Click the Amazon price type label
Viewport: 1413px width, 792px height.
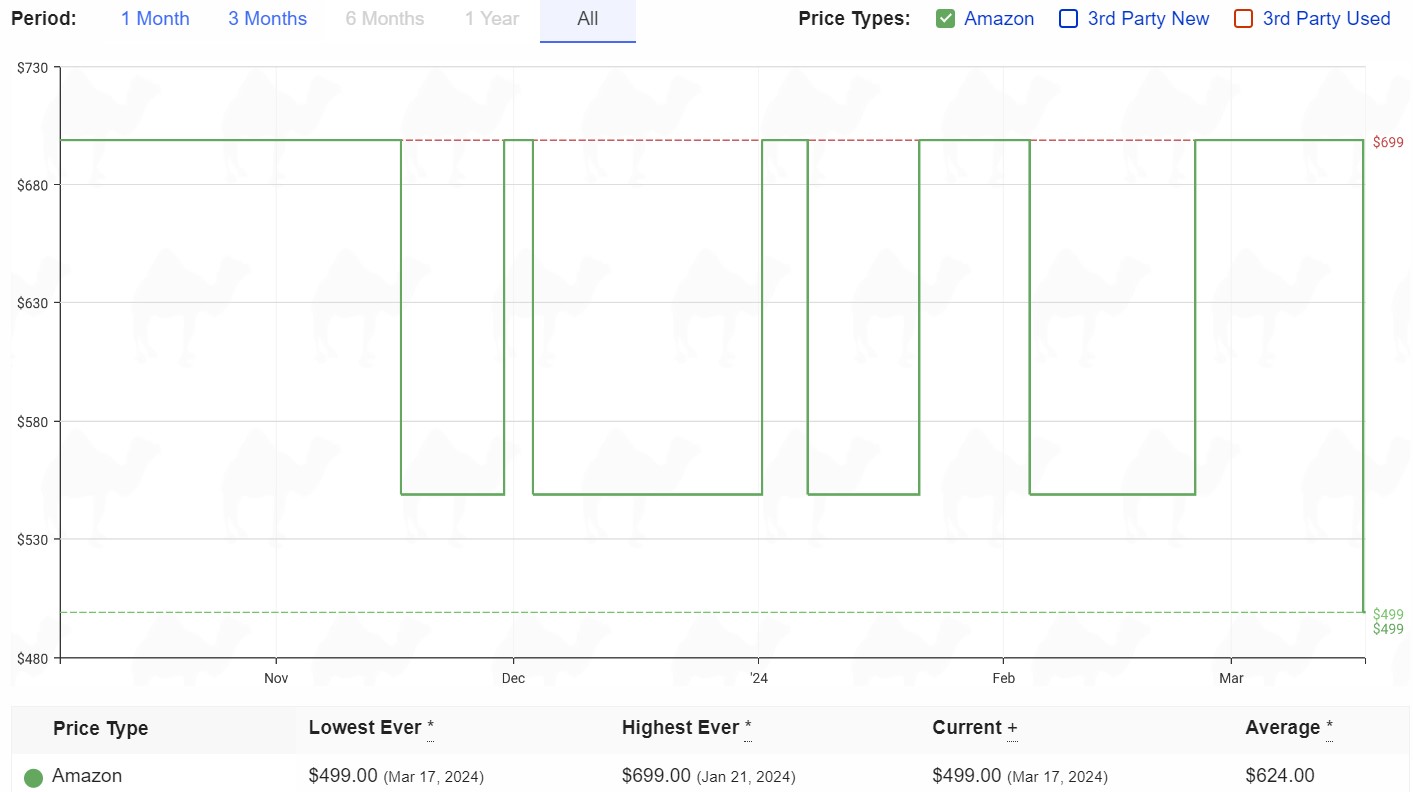click(999, 19)
